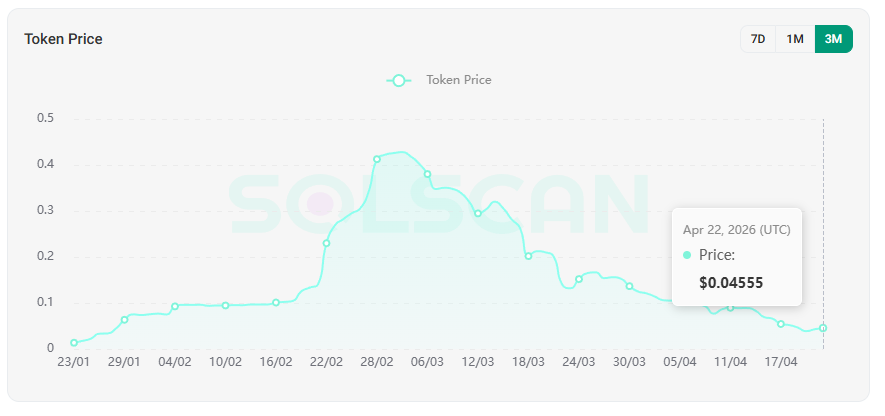The height and width of the screenshot is (416, 885).
Task: Click the first data point at 23/01
Action: point(74,343)
